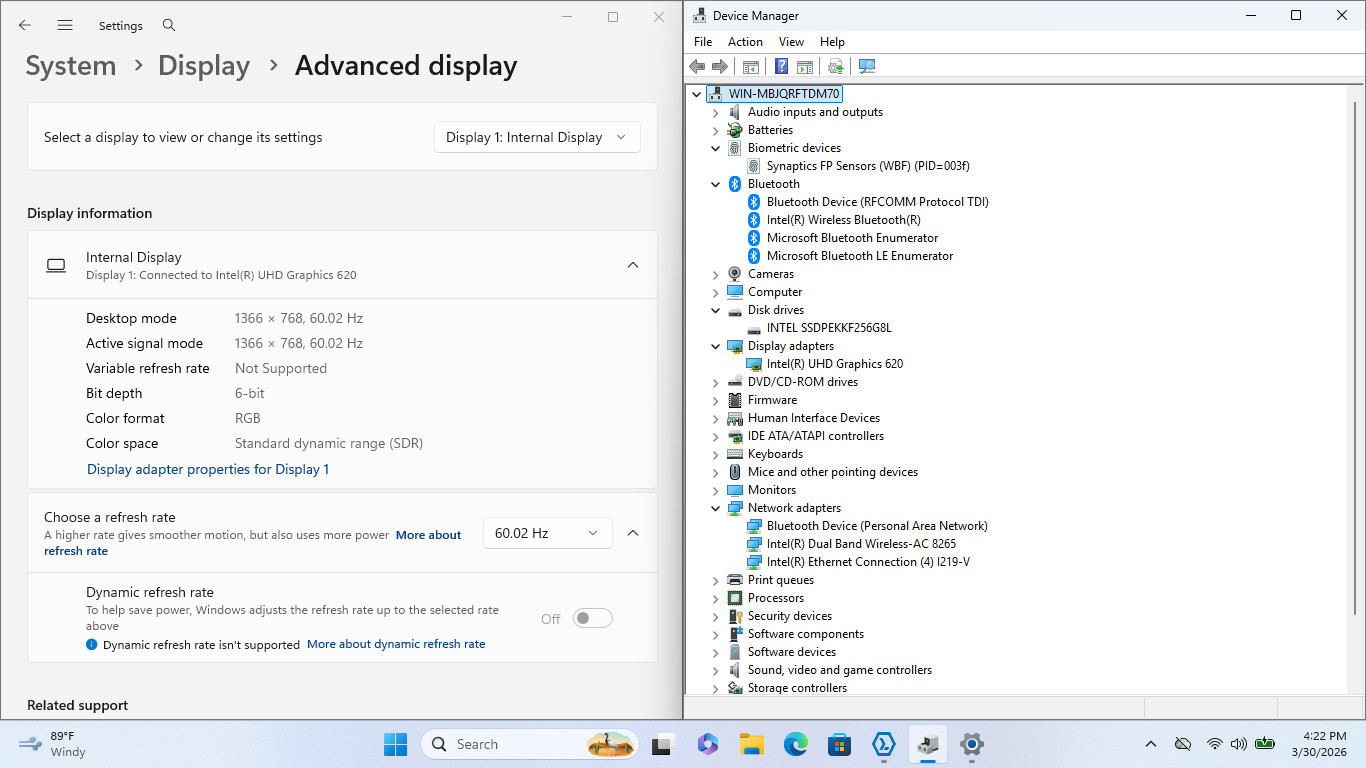Collapse the Choose a refresh rate section
1366x768 pixels.
tap(633, 533)
